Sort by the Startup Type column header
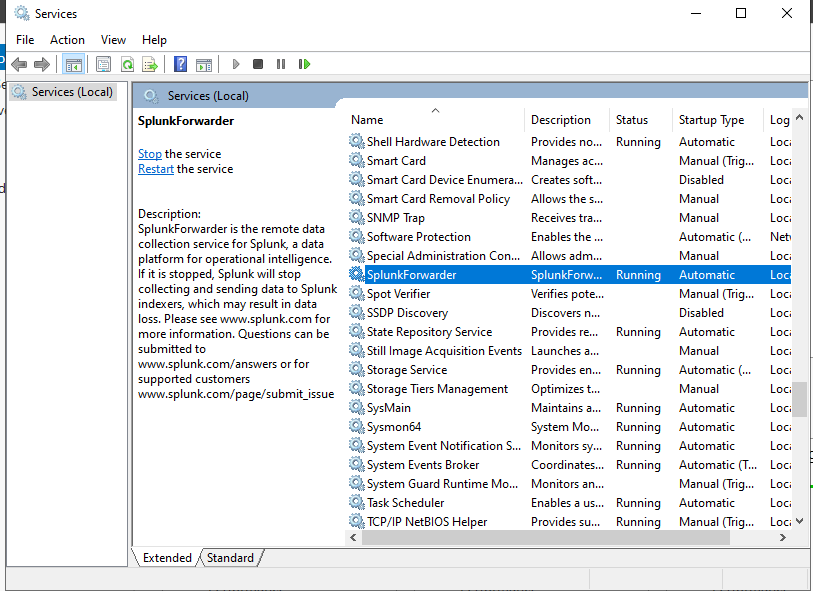The height and width of the screenshot is (591, 813). (x=718, y=120)
